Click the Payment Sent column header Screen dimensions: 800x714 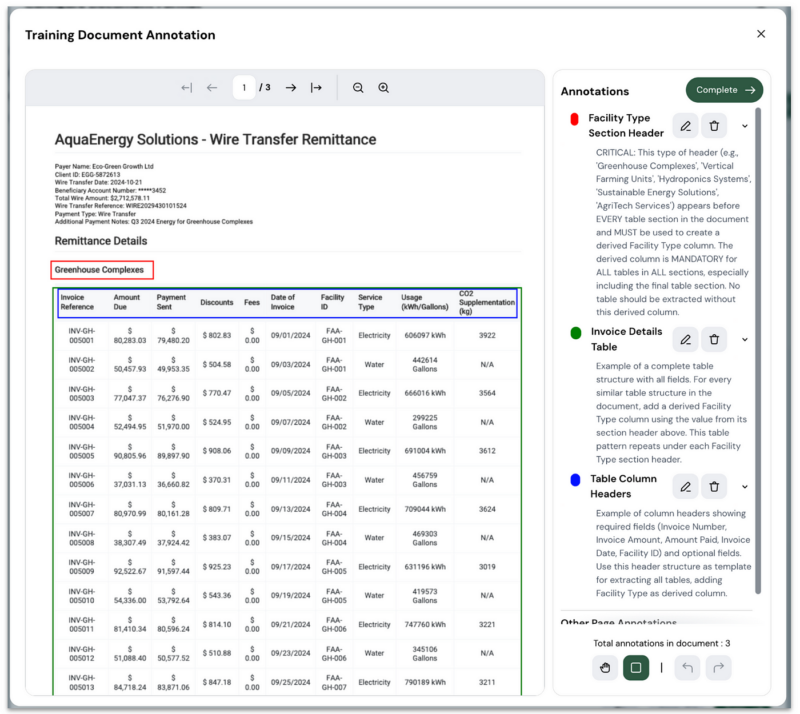pos(171,302)
